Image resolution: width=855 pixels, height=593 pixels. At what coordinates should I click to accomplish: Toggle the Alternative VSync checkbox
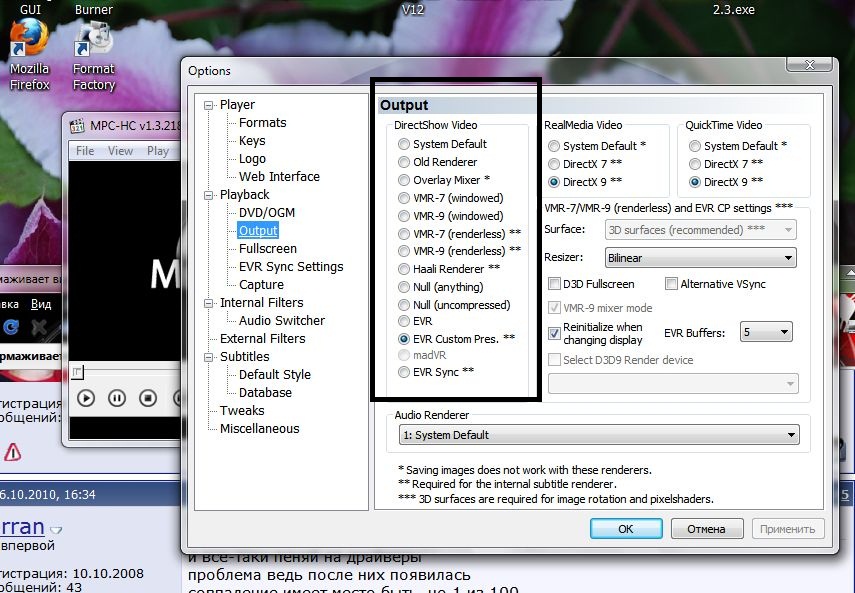(x=671, y=284)
